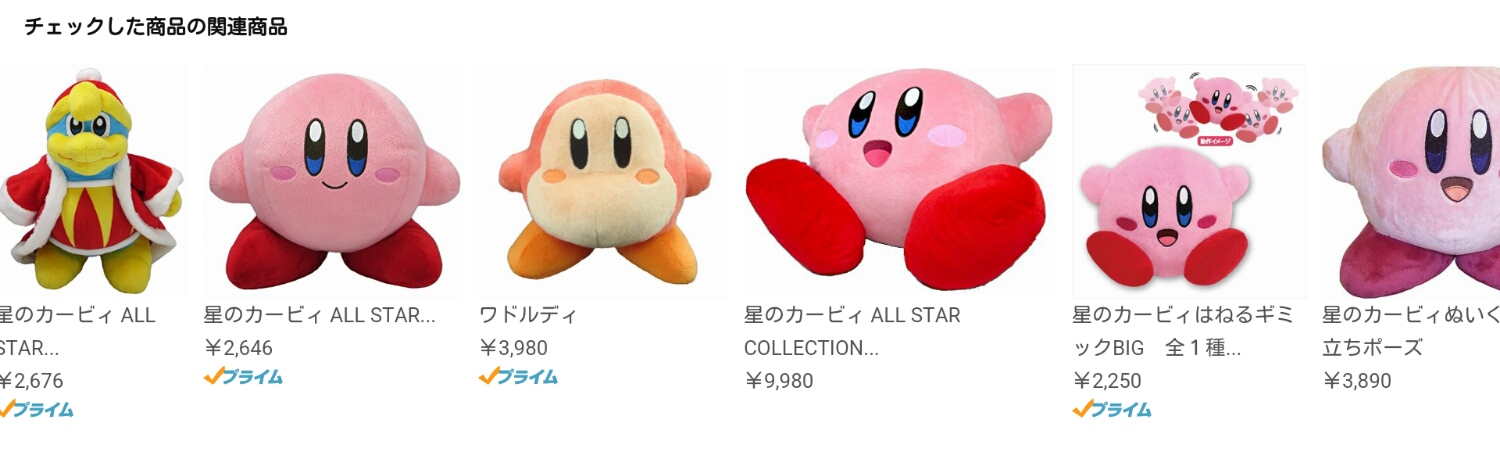
Task: Open the large sitting Kirby plush image
Action: [900, 181]
